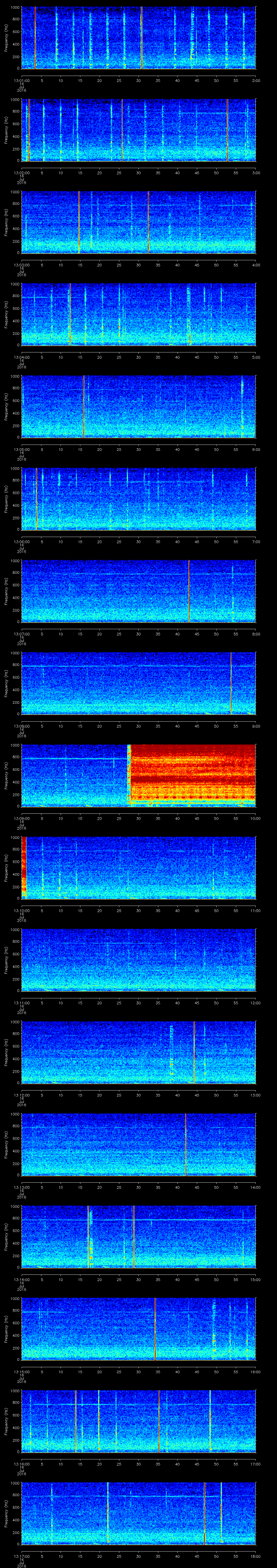Select the "13:11:00" time axis label

[21, 1003]
